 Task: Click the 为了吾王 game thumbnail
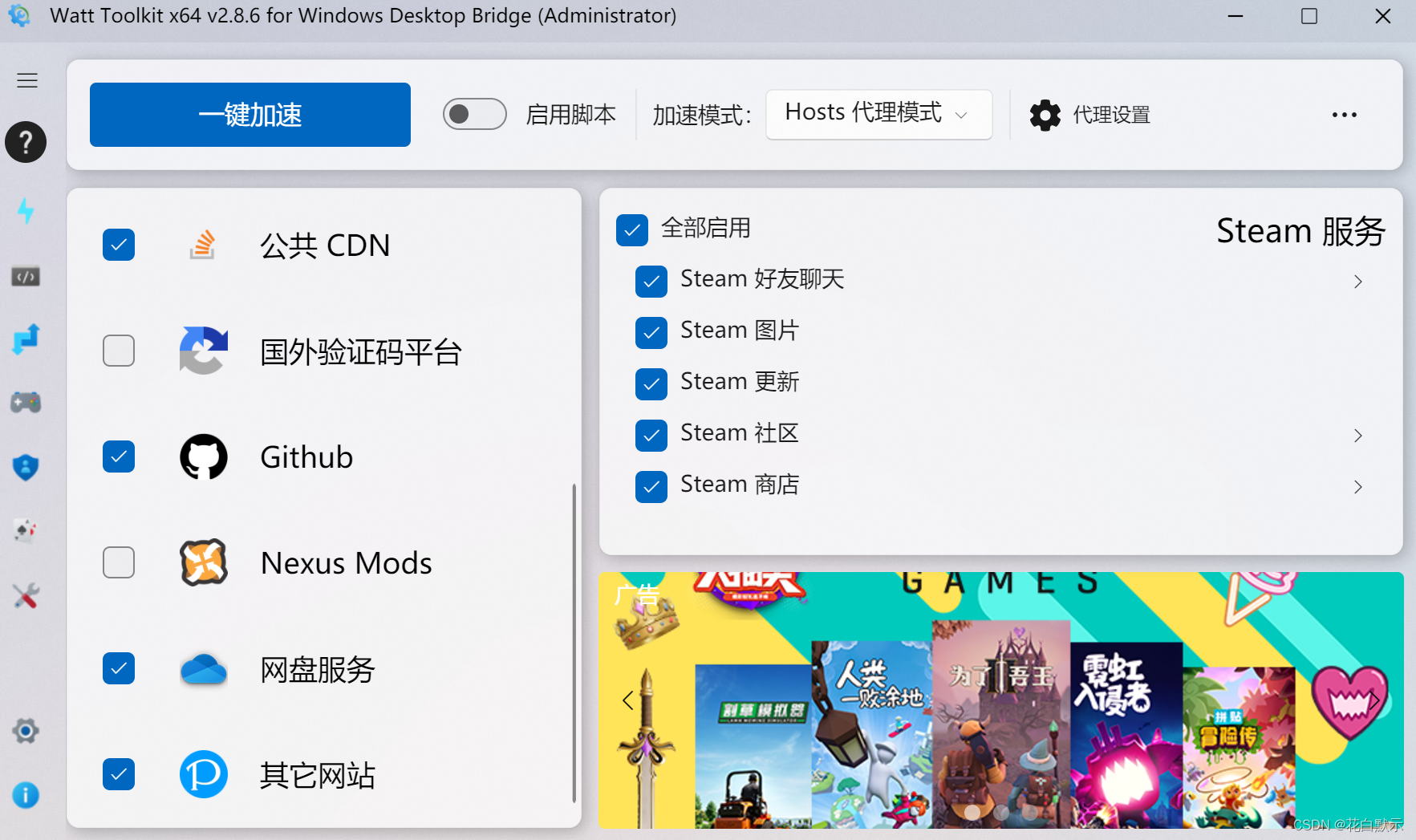tap(1001, 724)
